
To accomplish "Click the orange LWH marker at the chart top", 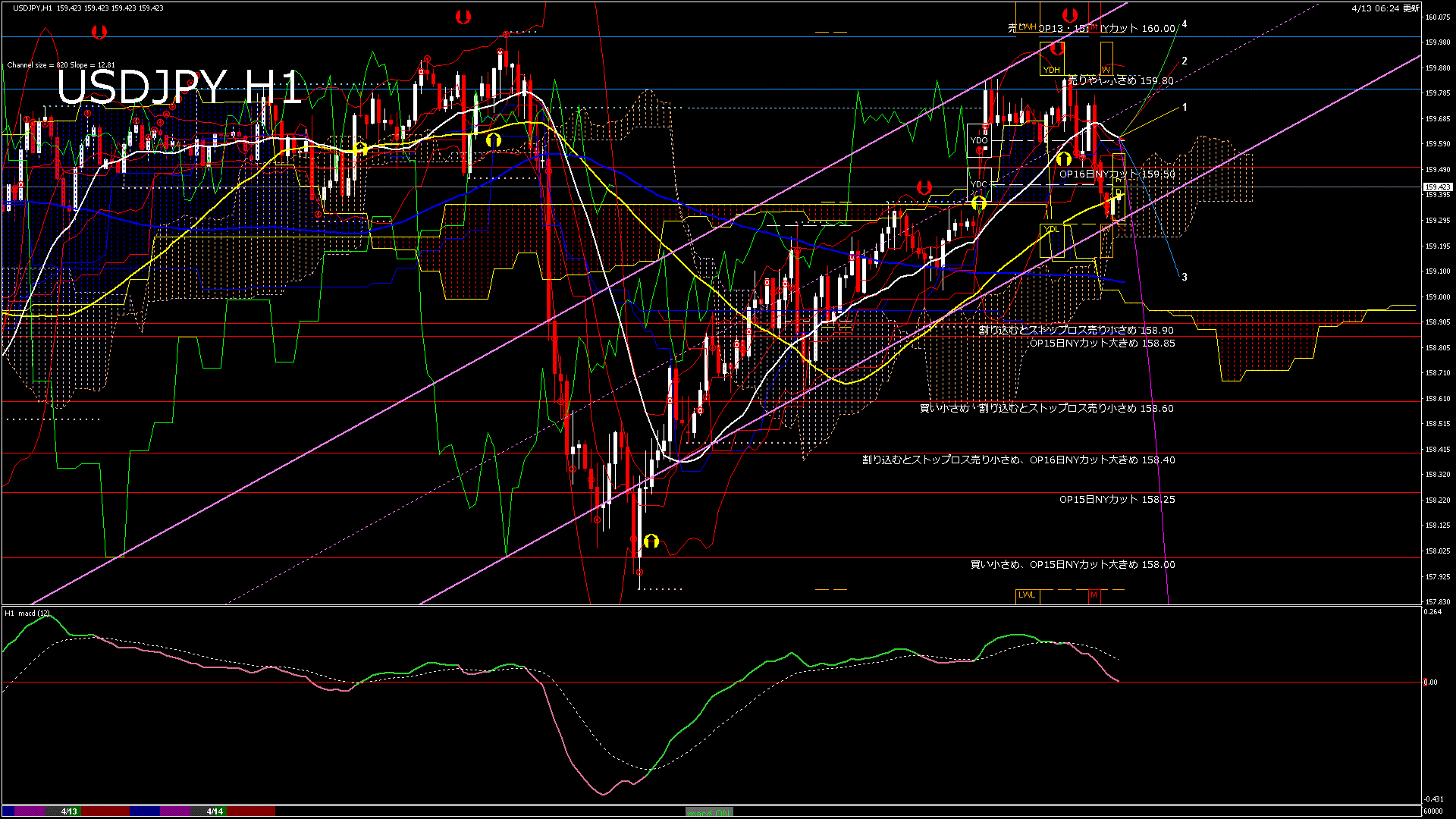I will (x=1028, y=27).
